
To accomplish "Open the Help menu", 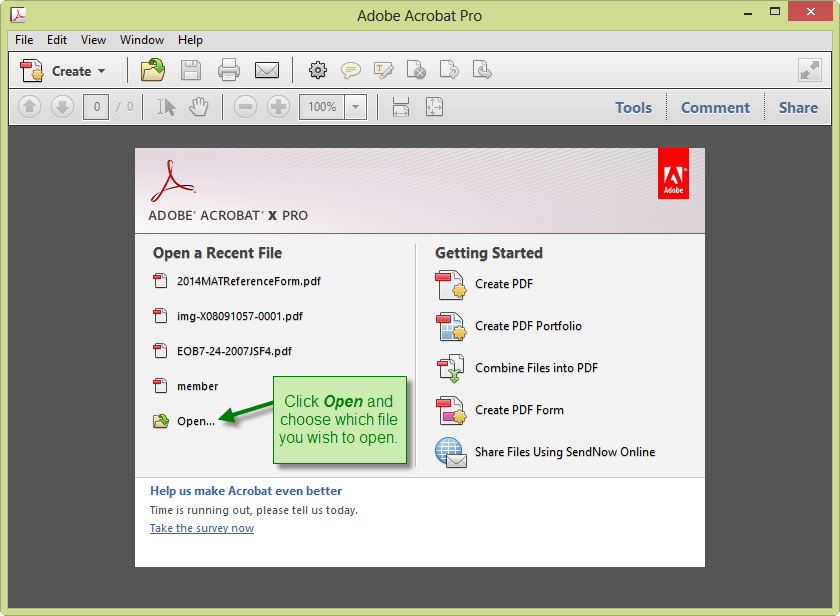I will pos(190,40).
